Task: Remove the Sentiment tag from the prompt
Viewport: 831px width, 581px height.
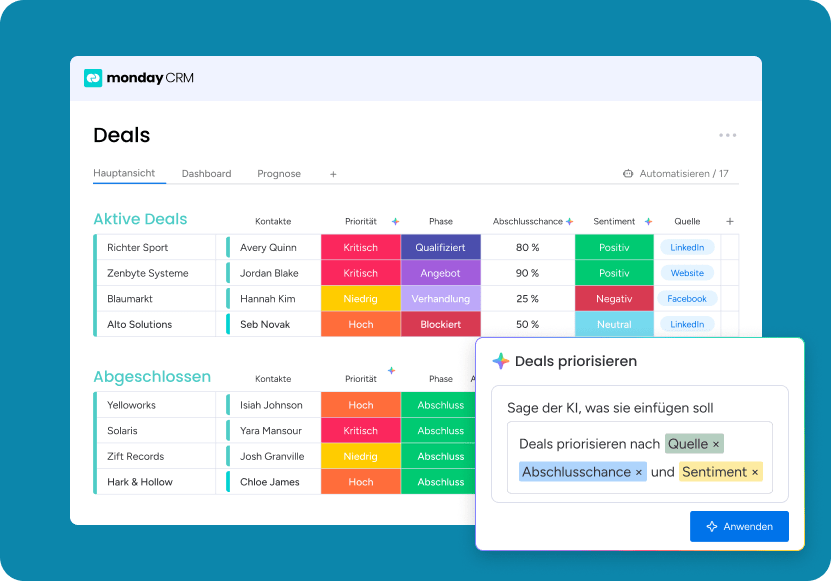Action: pos(755,472)
